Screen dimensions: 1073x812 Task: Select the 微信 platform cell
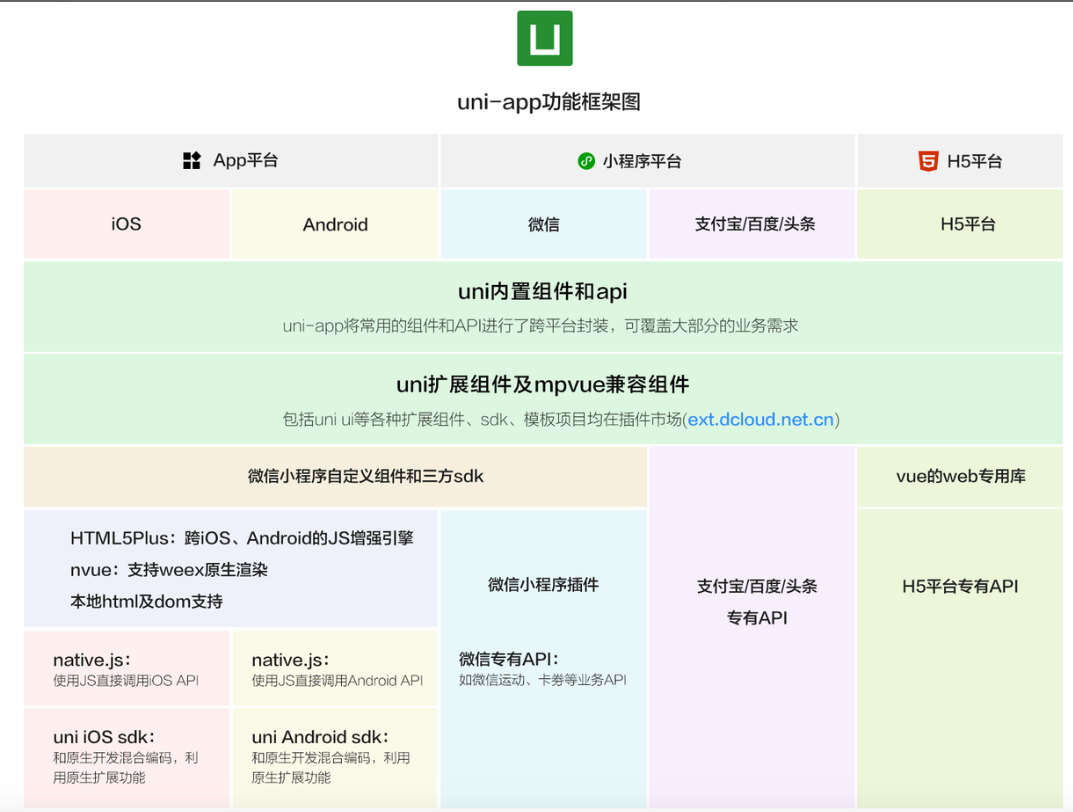click(543, 224)
